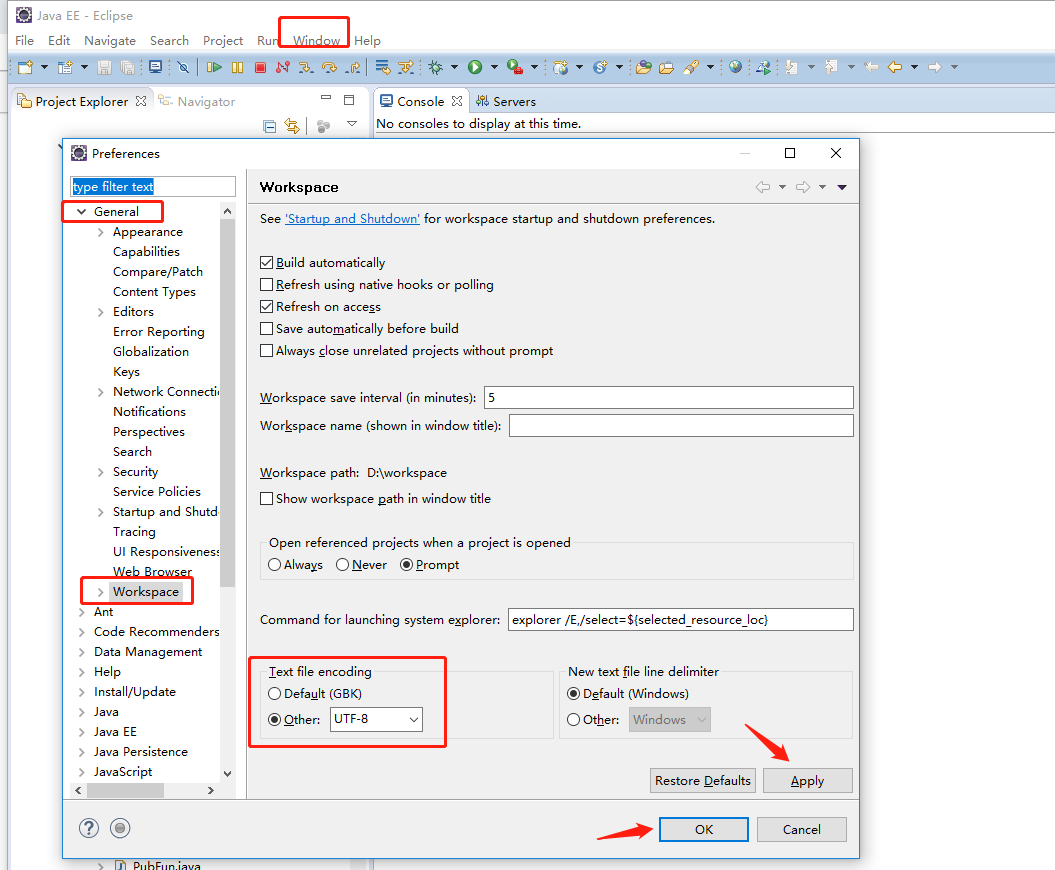Click the Drop to Frame icon
Screen dimensions: 1055x870
coord(383,67)
